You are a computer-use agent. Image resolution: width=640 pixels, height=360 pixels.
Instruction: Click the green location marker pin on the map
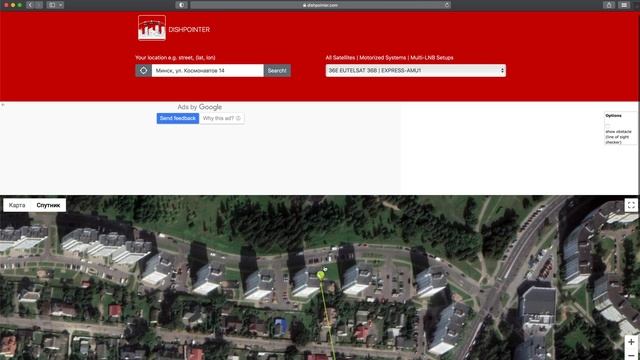(321, 276)
